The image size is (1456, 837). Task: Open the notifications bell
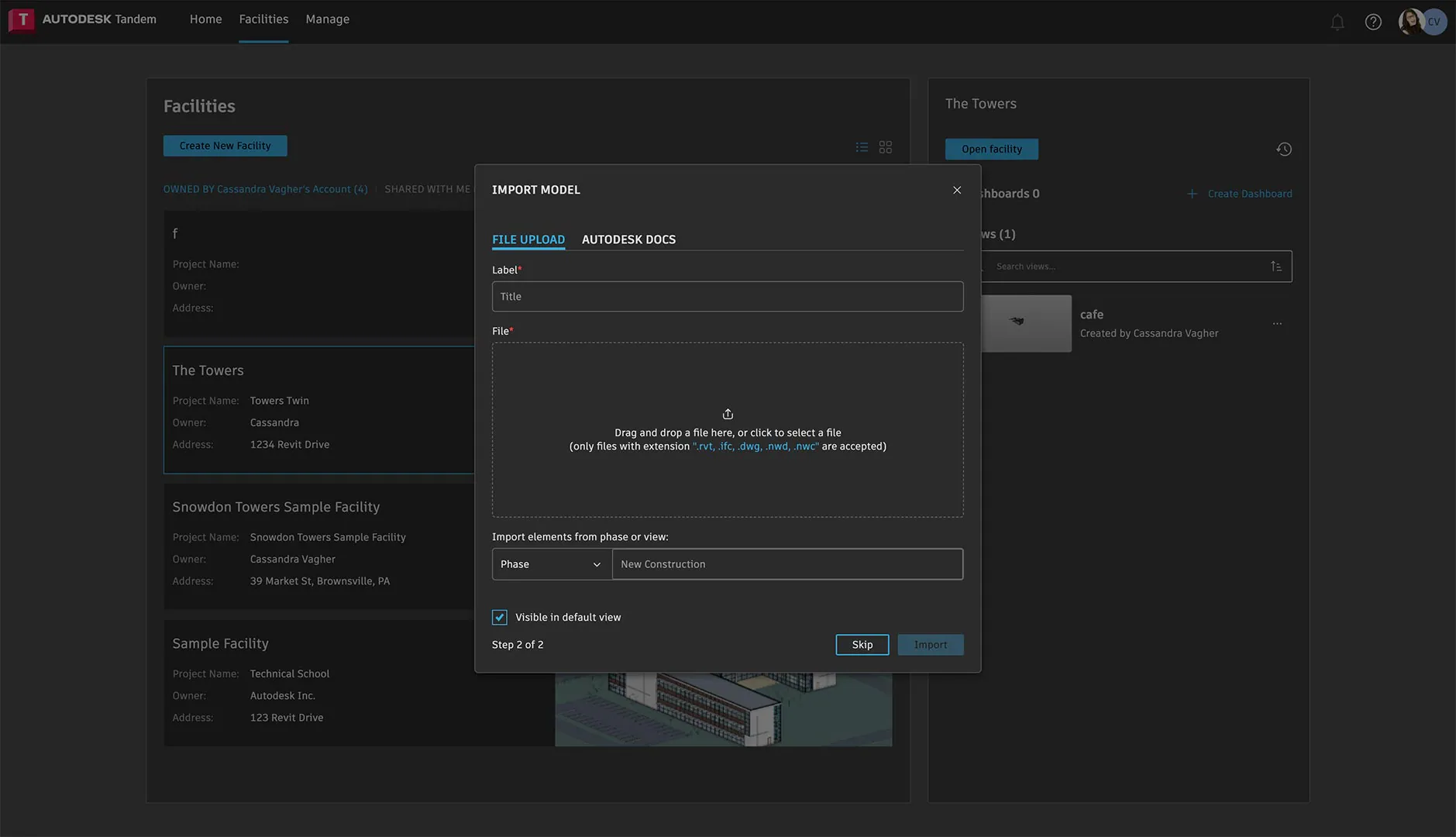1337,22
